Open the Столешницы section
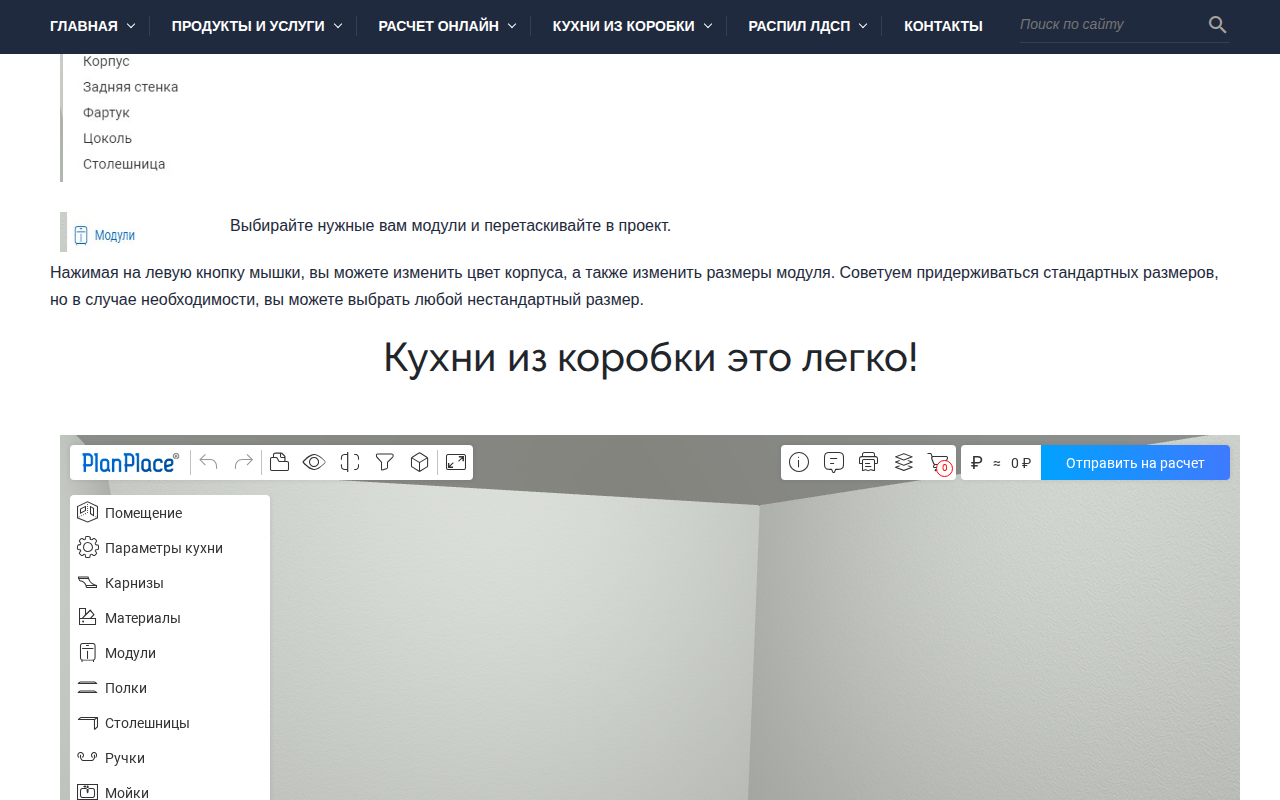This screenshot has height=800, width=1280. [170, 723]
